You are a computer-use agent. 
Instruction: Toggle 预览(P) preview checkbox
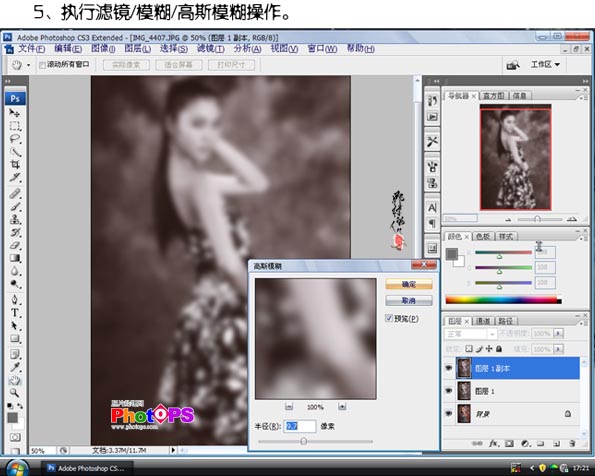pos(389,318)
